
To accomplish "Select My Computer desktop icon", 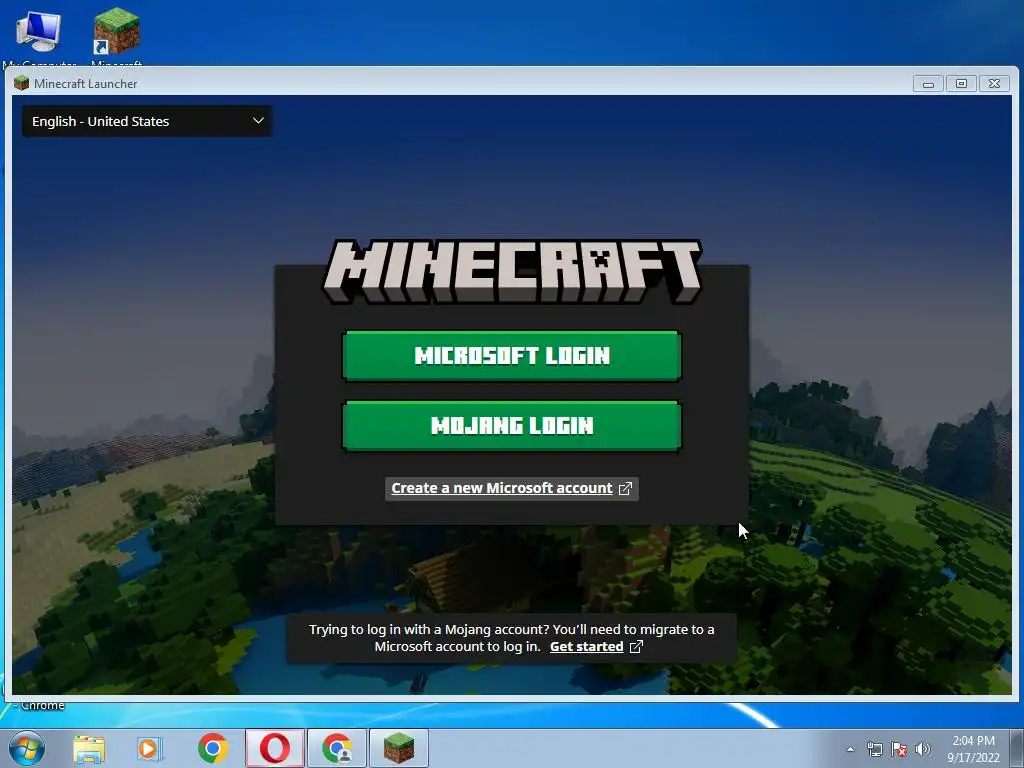I will 39,36.
